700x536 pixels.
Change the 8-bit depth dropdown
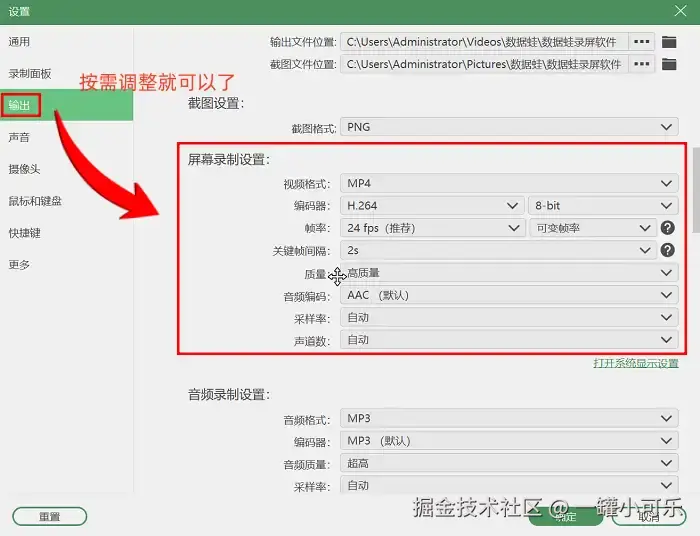tap(603, 206)
